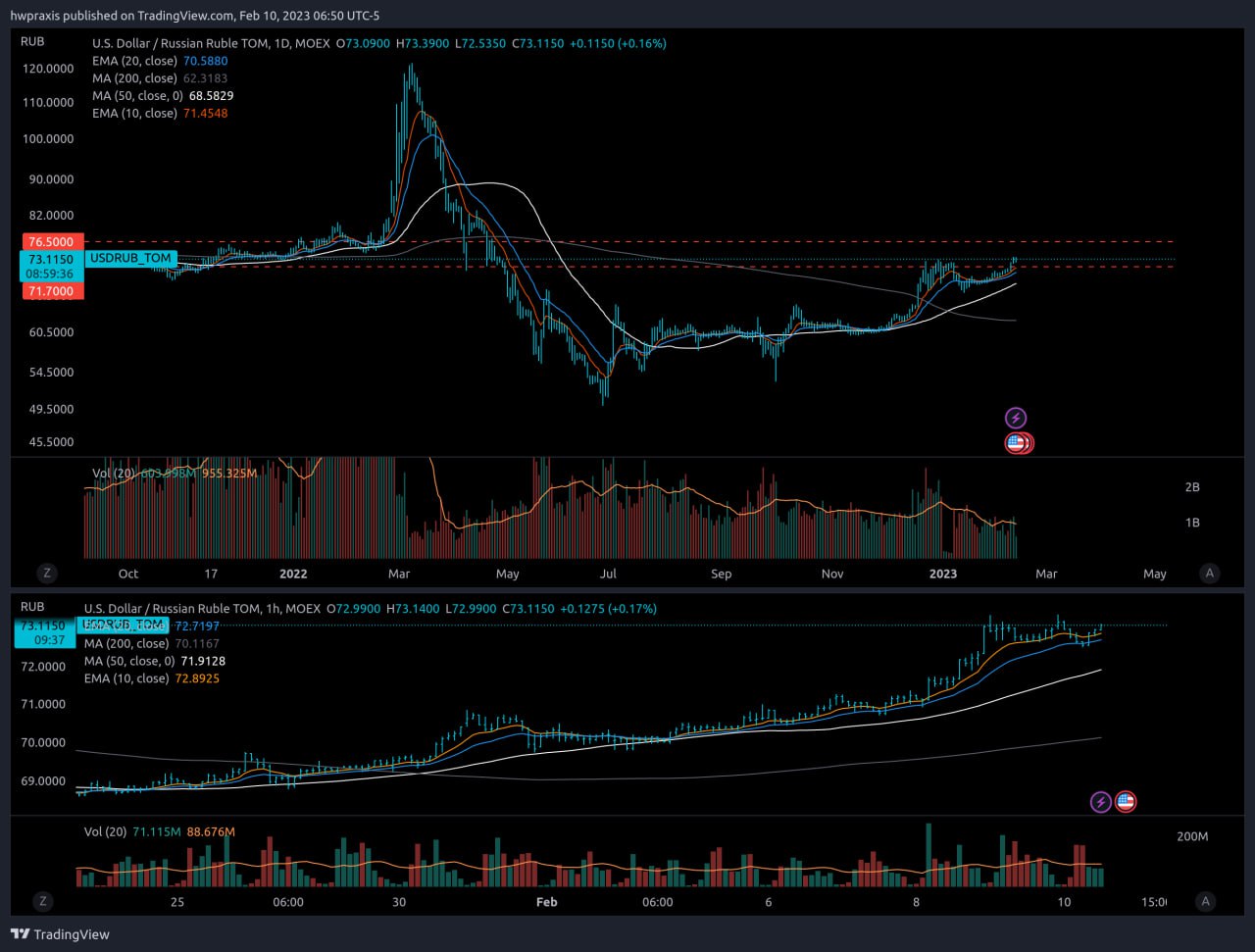Click the 73.1150 price label on 1h chart
Screen dimensions: 1255x952
(44, 626)
